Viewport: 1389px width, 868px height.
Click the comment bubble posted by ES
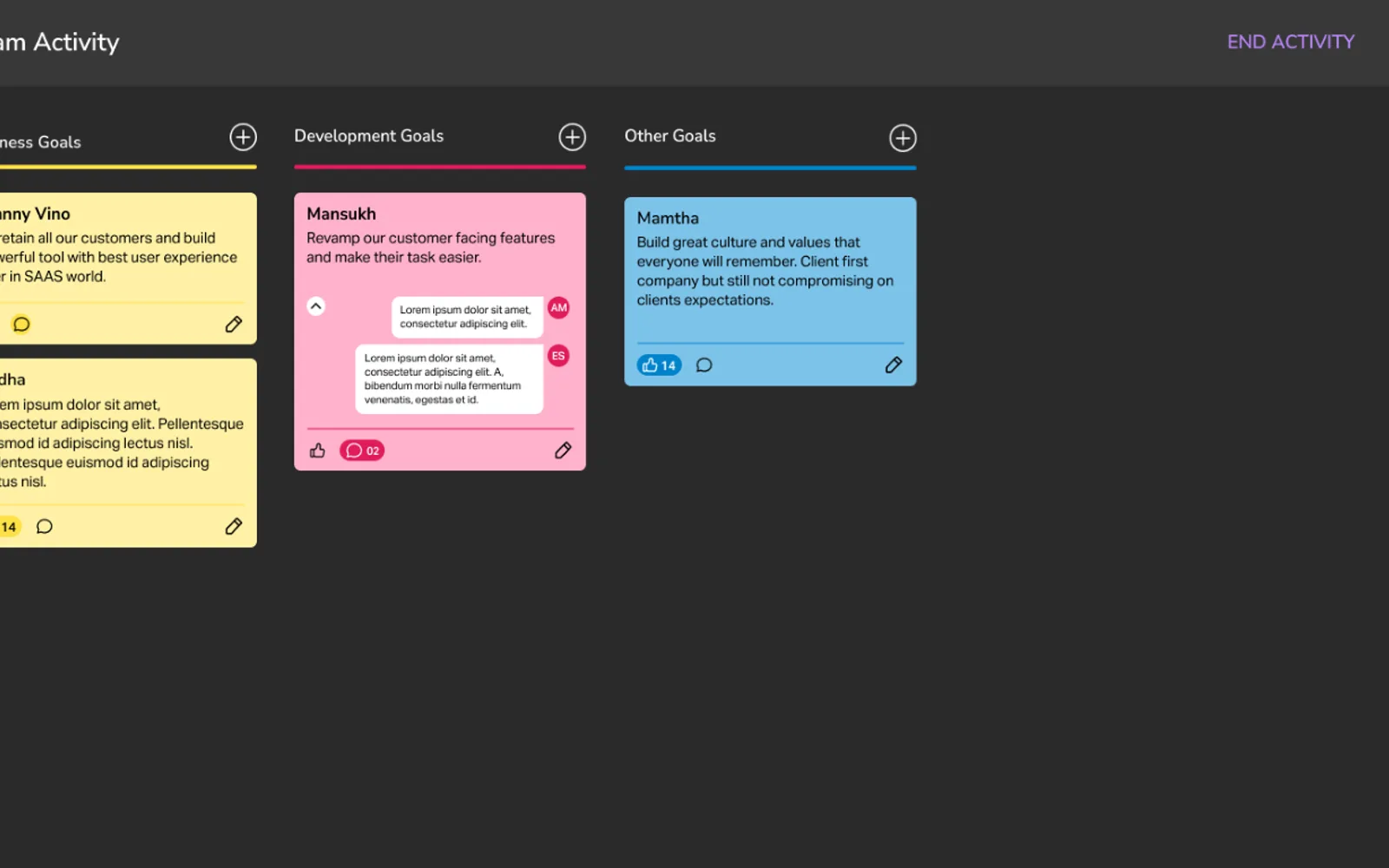[x=449, y=379]
